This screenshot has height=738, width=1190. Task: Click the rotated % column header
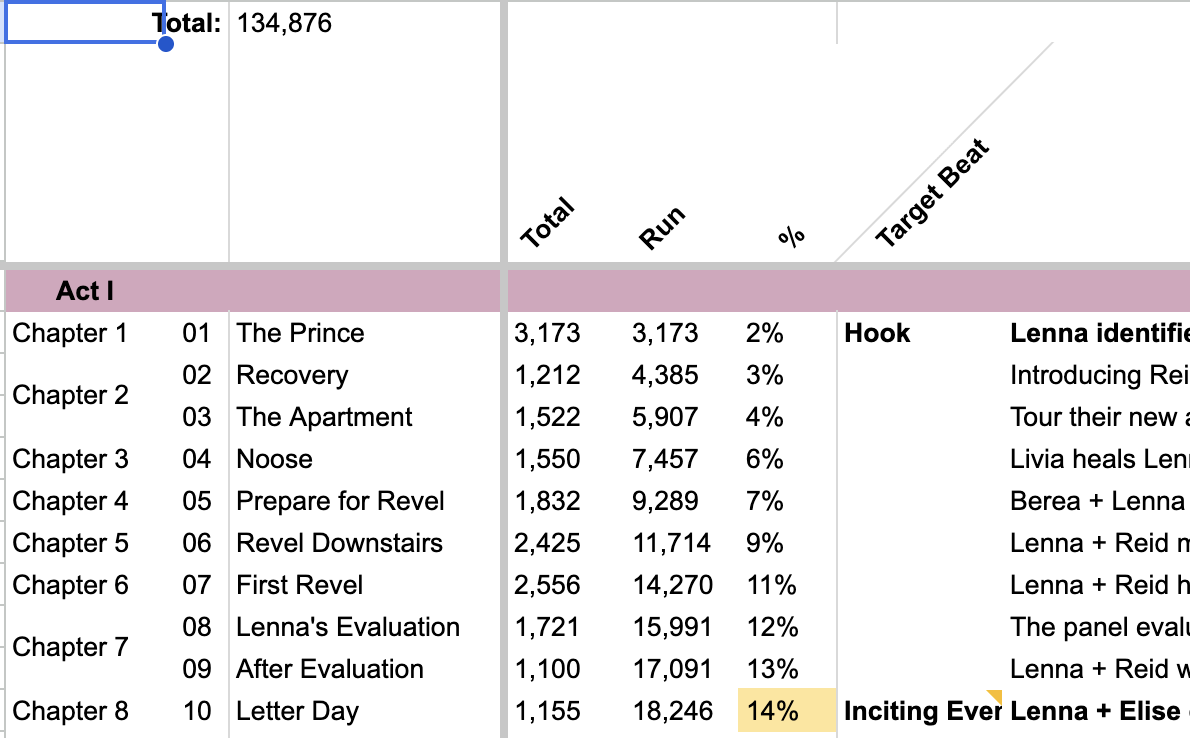[791, 236]
